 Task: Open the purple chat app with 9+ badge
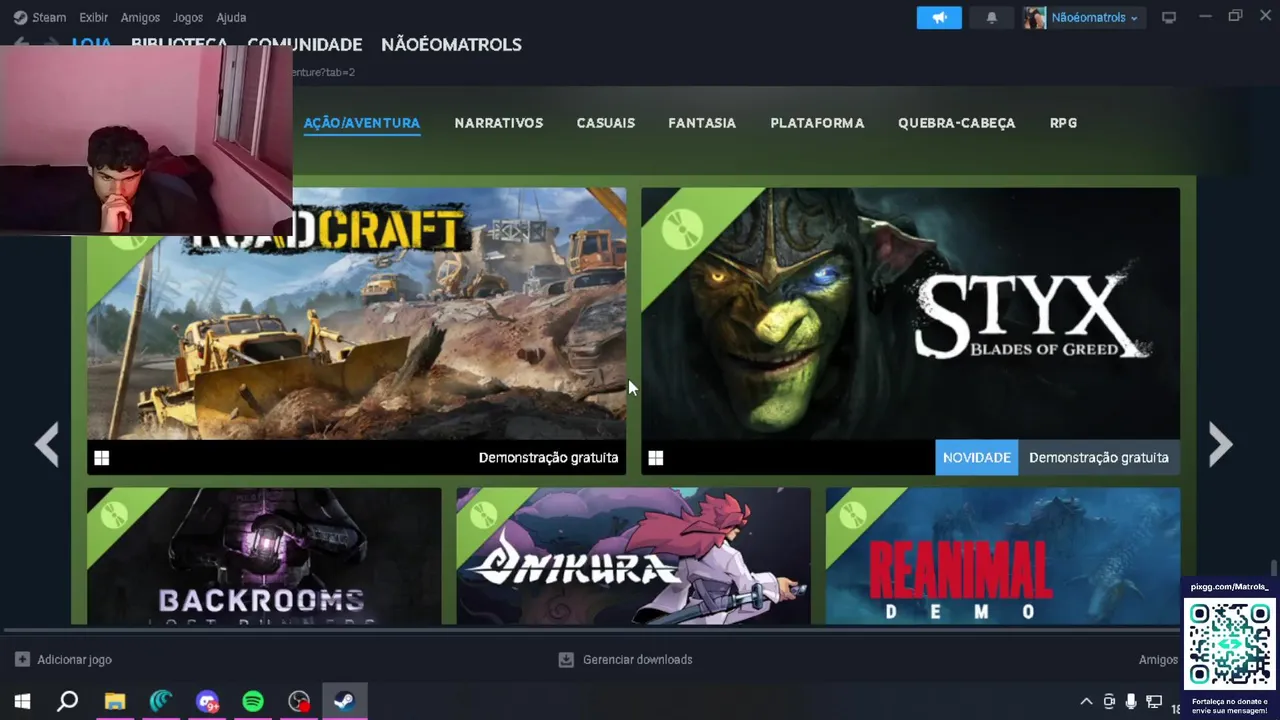(x=207, y=702)
